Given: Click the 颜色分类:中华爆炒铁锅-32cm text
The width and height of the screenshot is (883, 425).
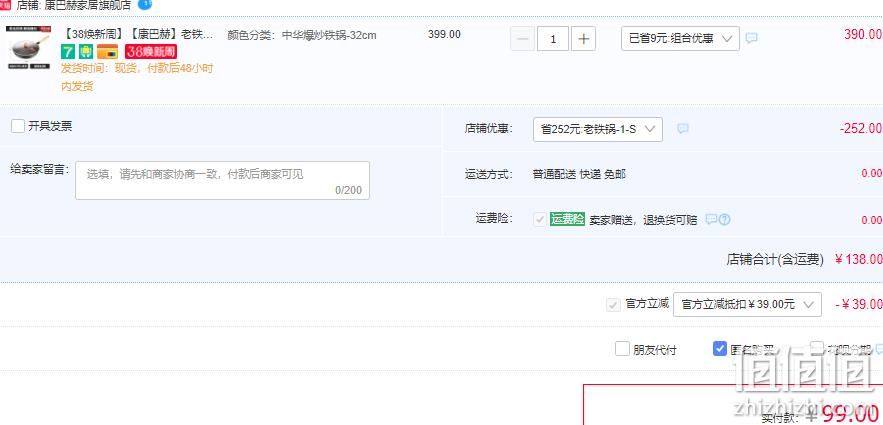Looking at the screenshot, I should [x=302, y=35].
